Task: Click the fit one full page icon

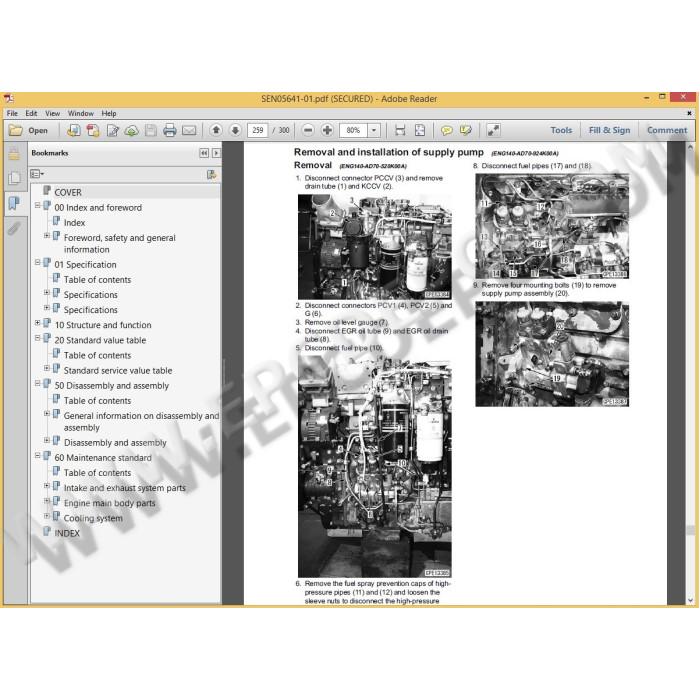Action: click(420, 130)
